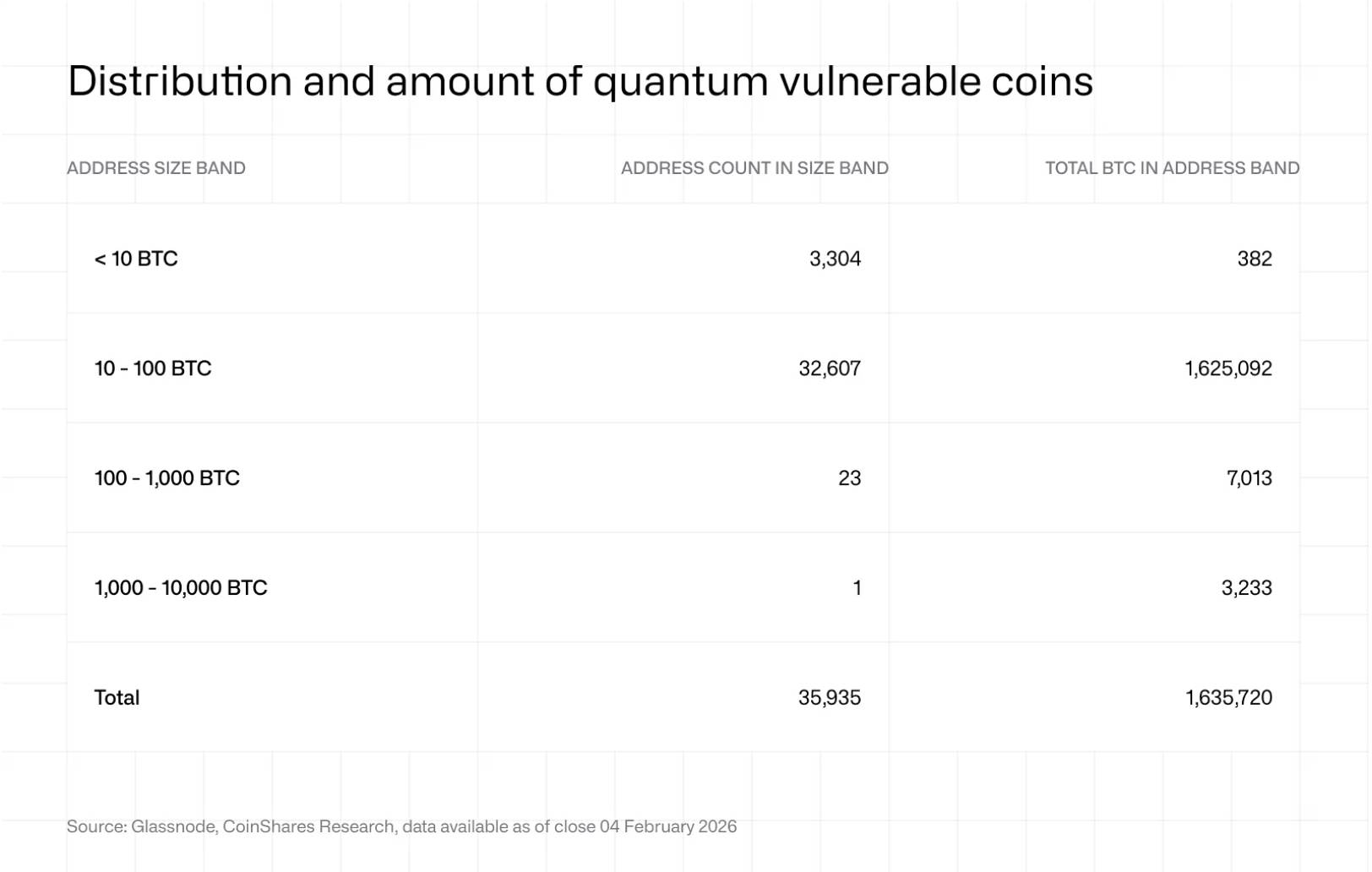Select the TOTAL BTC IN ADDRESS BAND header
This screenshot has width=1372, height=872.
tap(1172, 168)
